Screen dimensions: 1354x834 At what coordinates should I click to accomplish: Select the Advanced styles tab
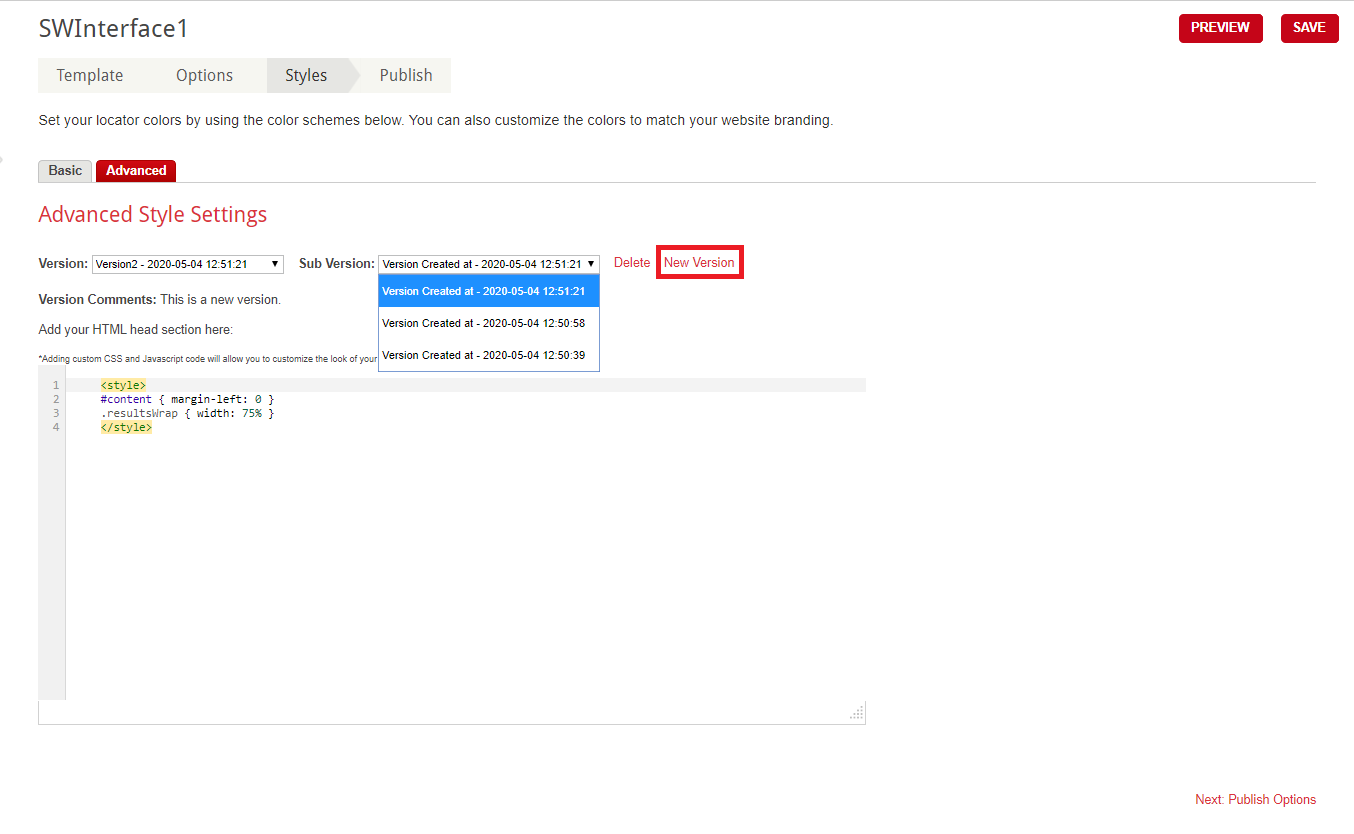(136, 171)
